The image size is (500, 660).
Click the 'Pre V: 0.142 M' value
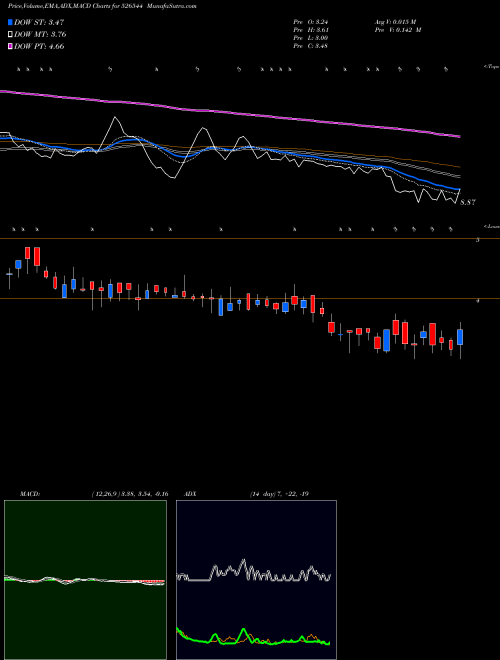pos(397,30)
